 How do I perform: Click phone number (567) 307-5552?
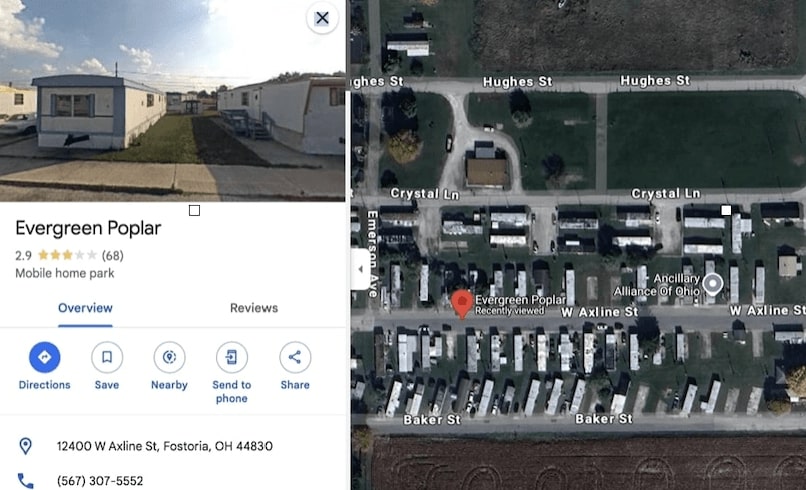[100, 481]
